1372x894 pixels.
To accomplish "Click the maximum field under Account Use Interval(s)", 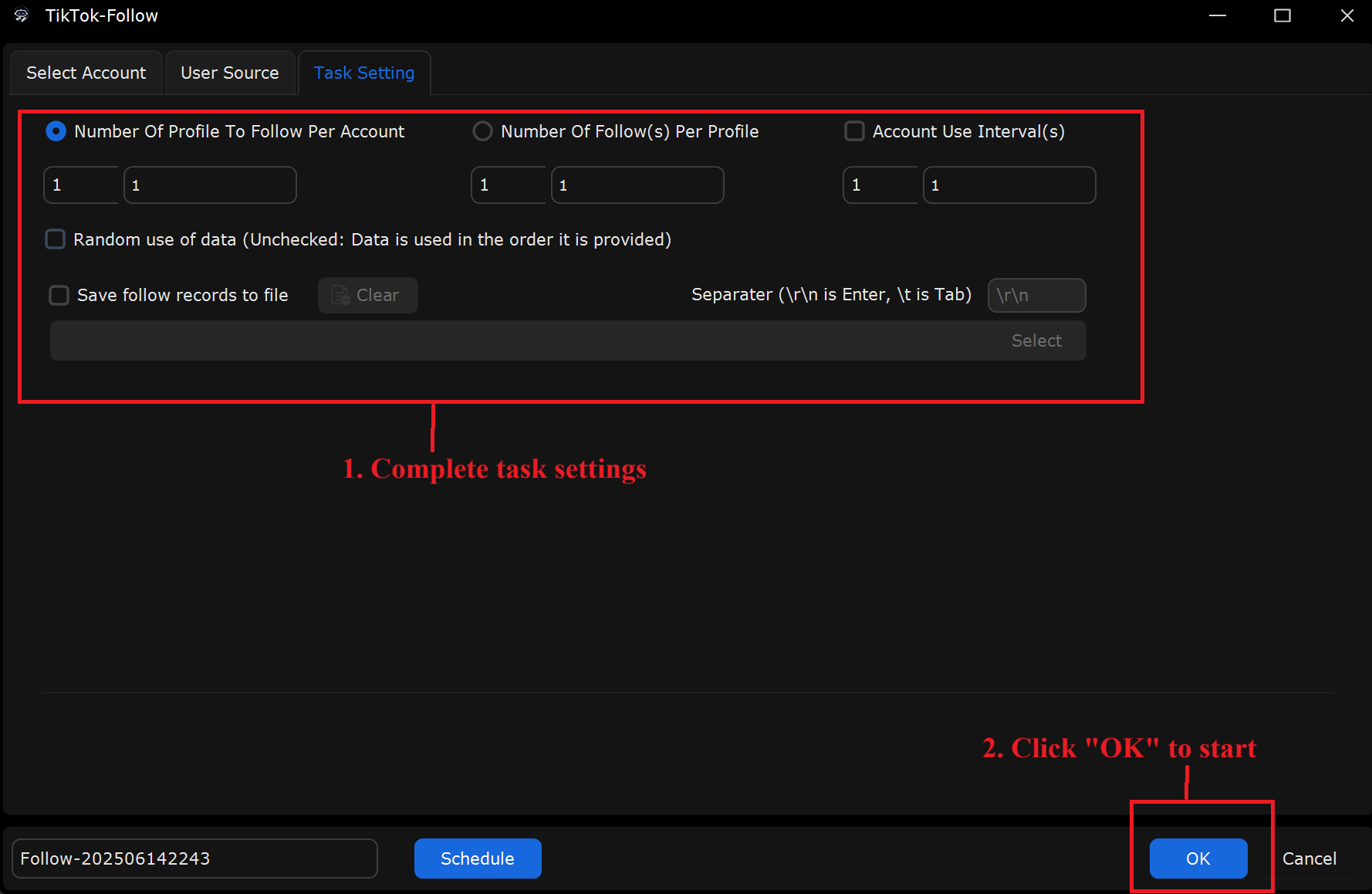I will tap(1009, 185).
